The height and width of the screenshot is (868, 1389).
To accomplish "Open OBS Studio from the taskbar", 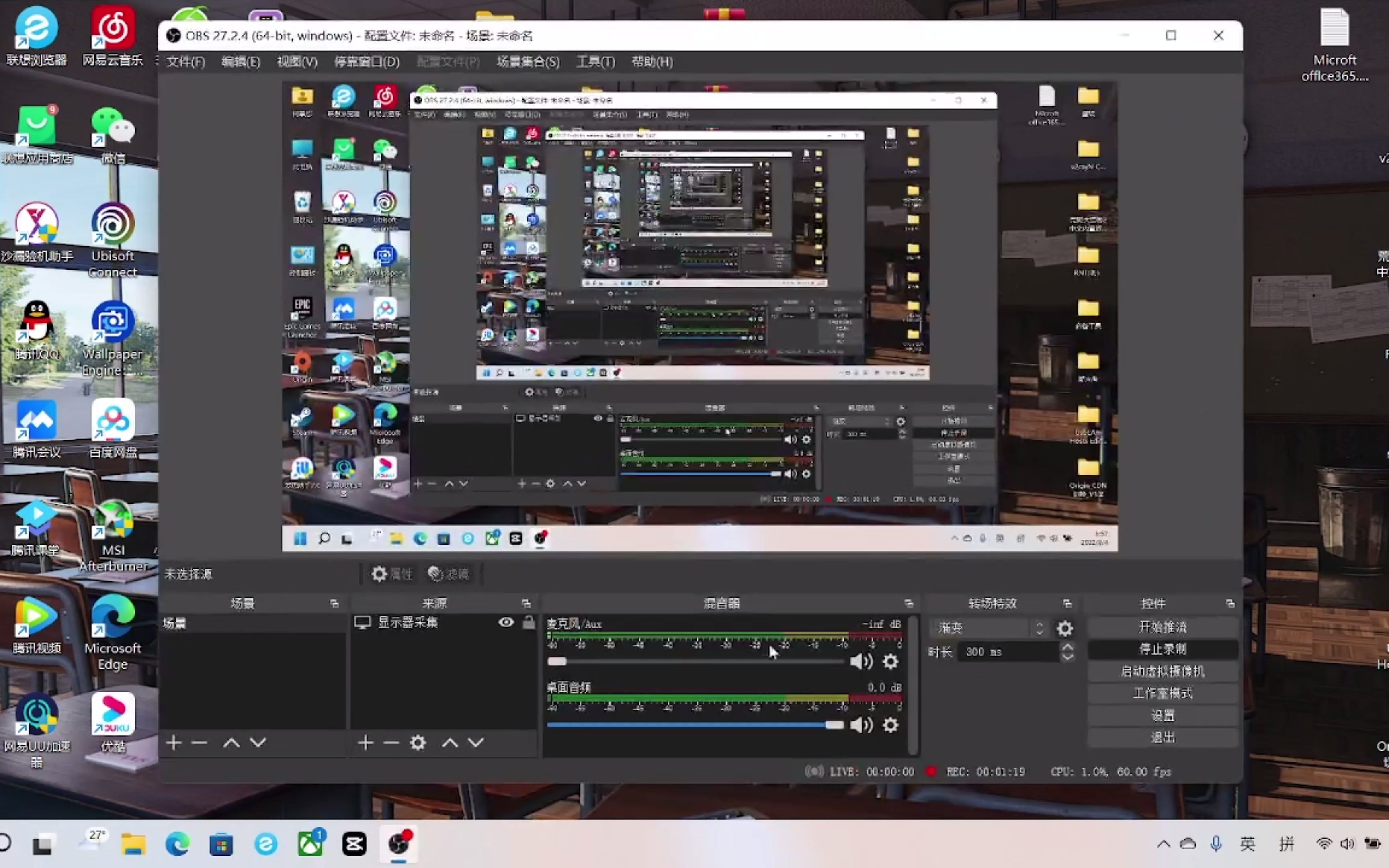I will [399, 843].
